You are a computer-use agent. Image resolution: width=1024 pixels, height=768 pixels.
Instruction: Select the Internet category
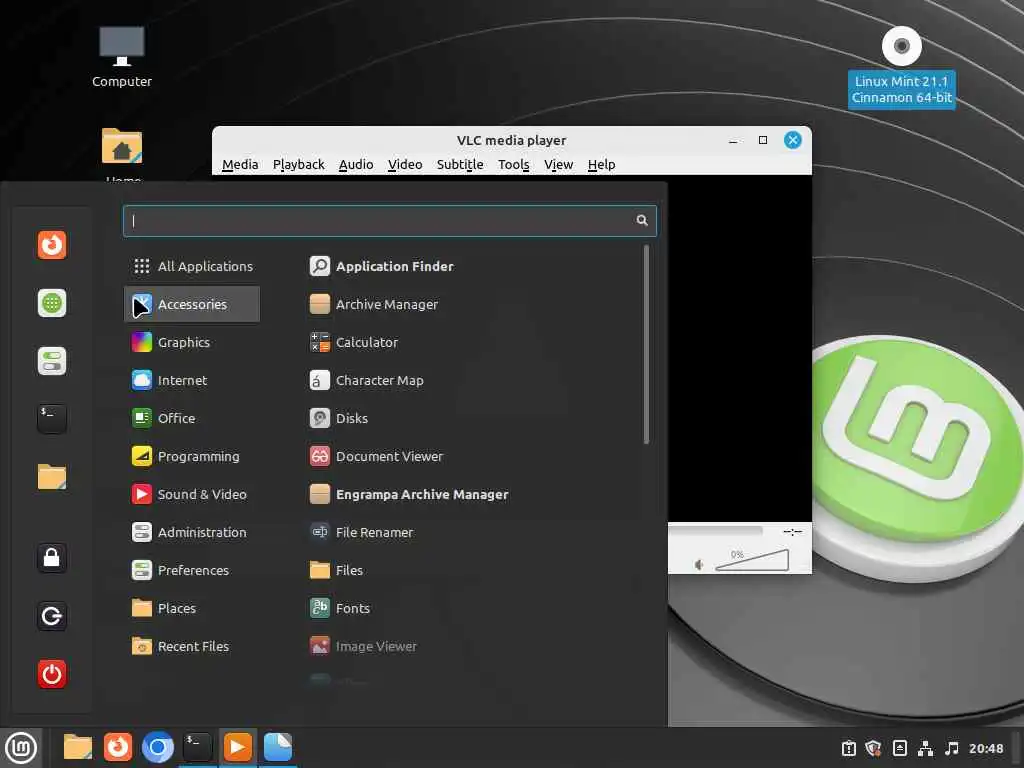point(192,380)
